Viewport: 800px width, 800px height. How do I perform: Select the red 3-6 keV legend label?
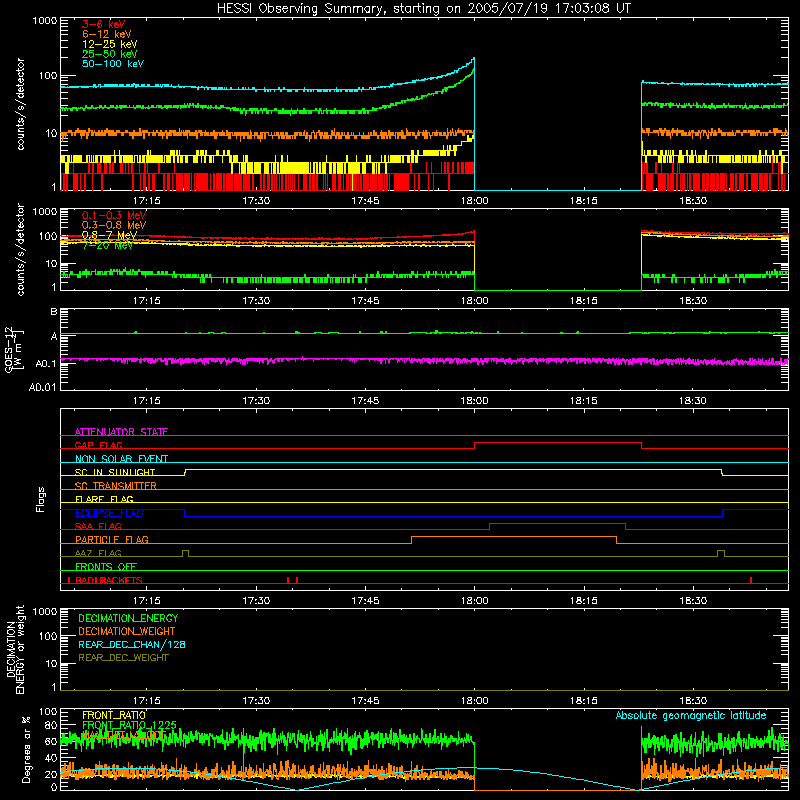click(104, 24)
